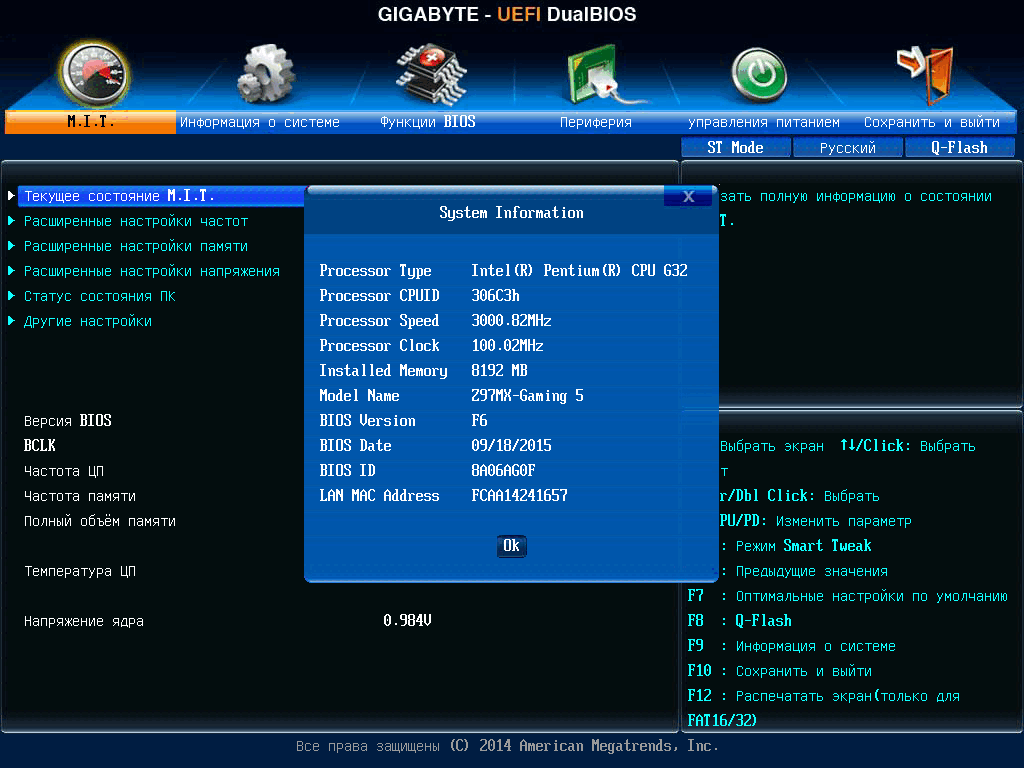Click arrow beside Текущее состояние M.I.T.

tap(11, 196)
